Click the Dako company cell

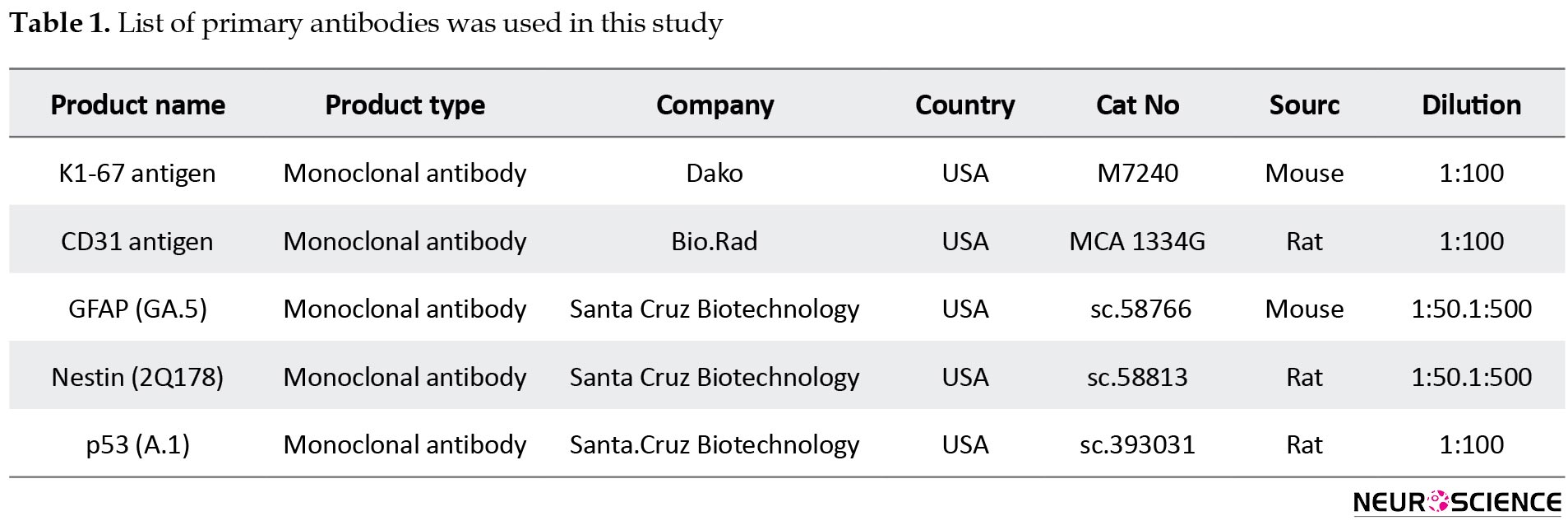tap(715, 173)
